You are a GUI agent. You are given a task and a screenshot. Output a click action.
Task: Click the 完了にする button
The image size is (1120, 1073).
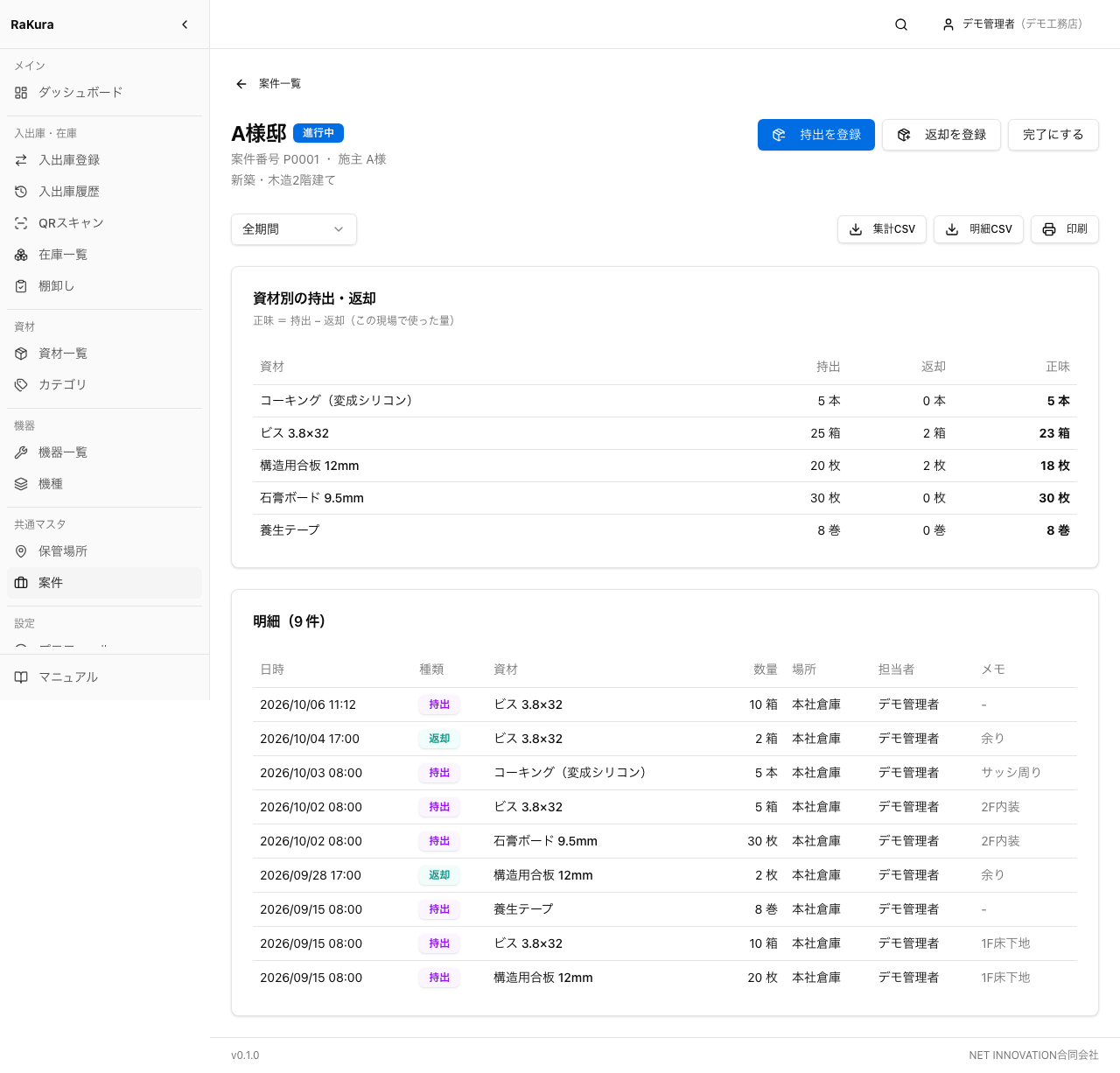1053,135
